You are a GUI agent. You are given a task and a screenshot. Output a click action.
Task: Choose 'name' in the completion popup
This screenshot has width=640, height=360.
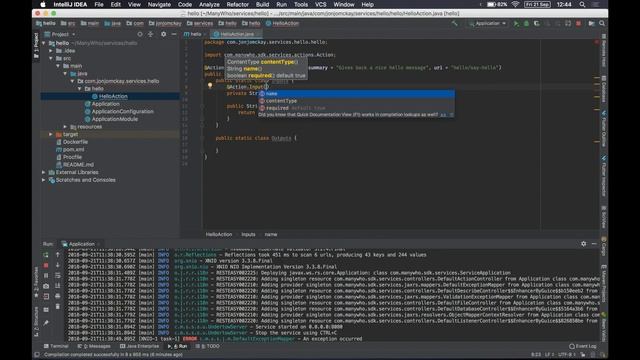pos(356,94)
